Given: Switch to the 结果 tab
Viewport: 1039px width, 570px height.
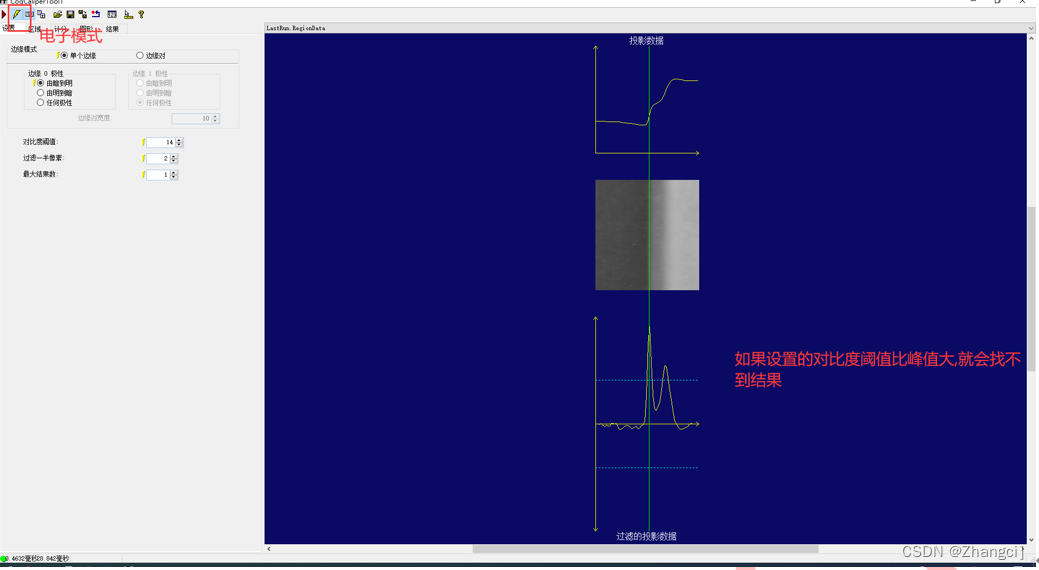Looking at the screenshot, I should 114,28.
